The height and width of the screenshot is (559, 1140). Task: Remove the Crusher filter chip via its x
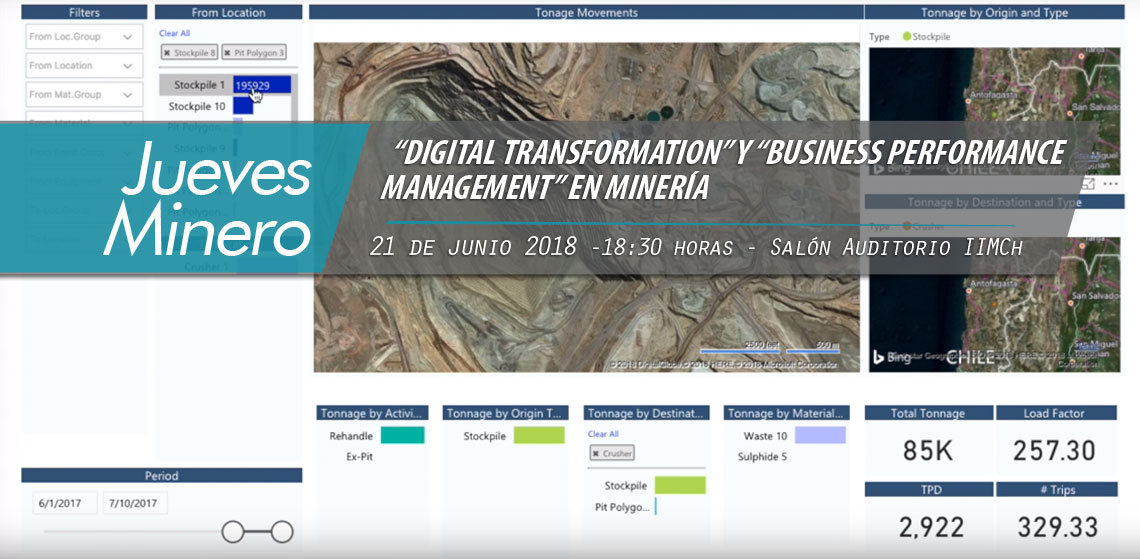point(595,454)
